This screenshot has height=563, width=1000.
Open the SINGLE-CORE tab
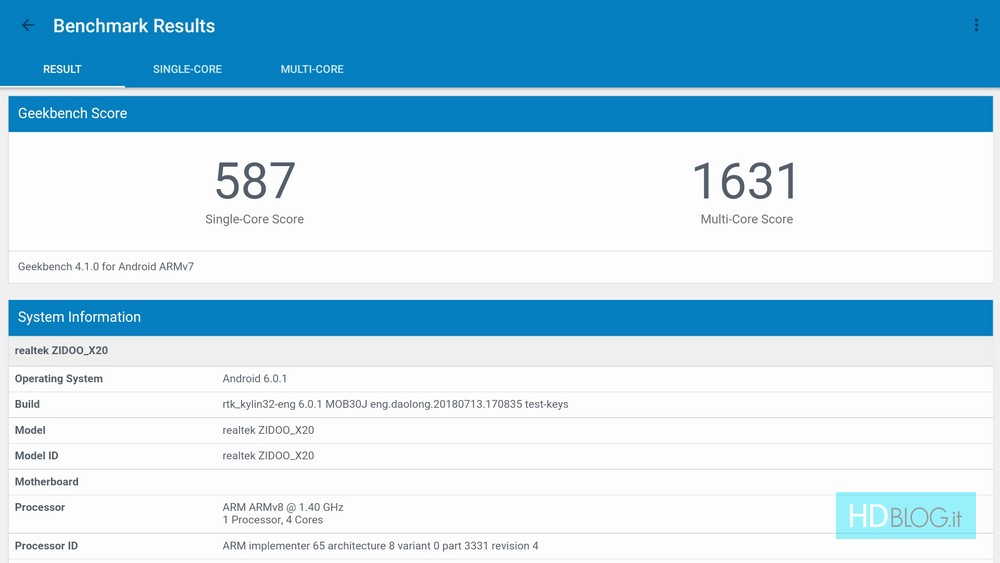coord(187,69)
